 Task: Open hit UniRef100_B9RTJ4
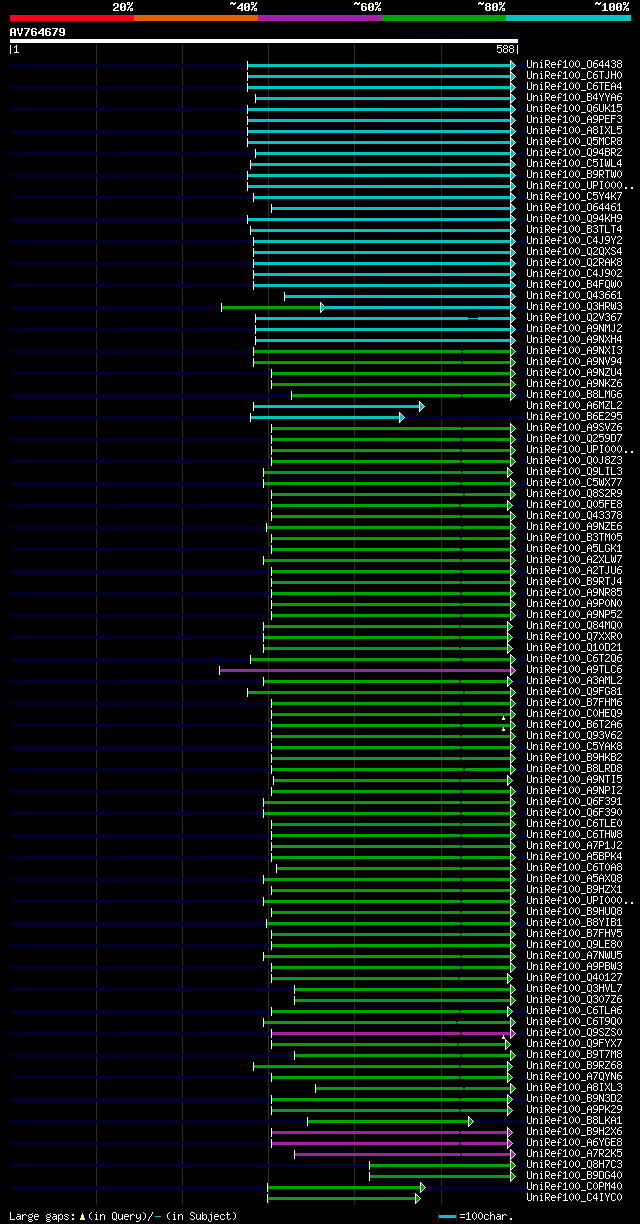point(575,581)
